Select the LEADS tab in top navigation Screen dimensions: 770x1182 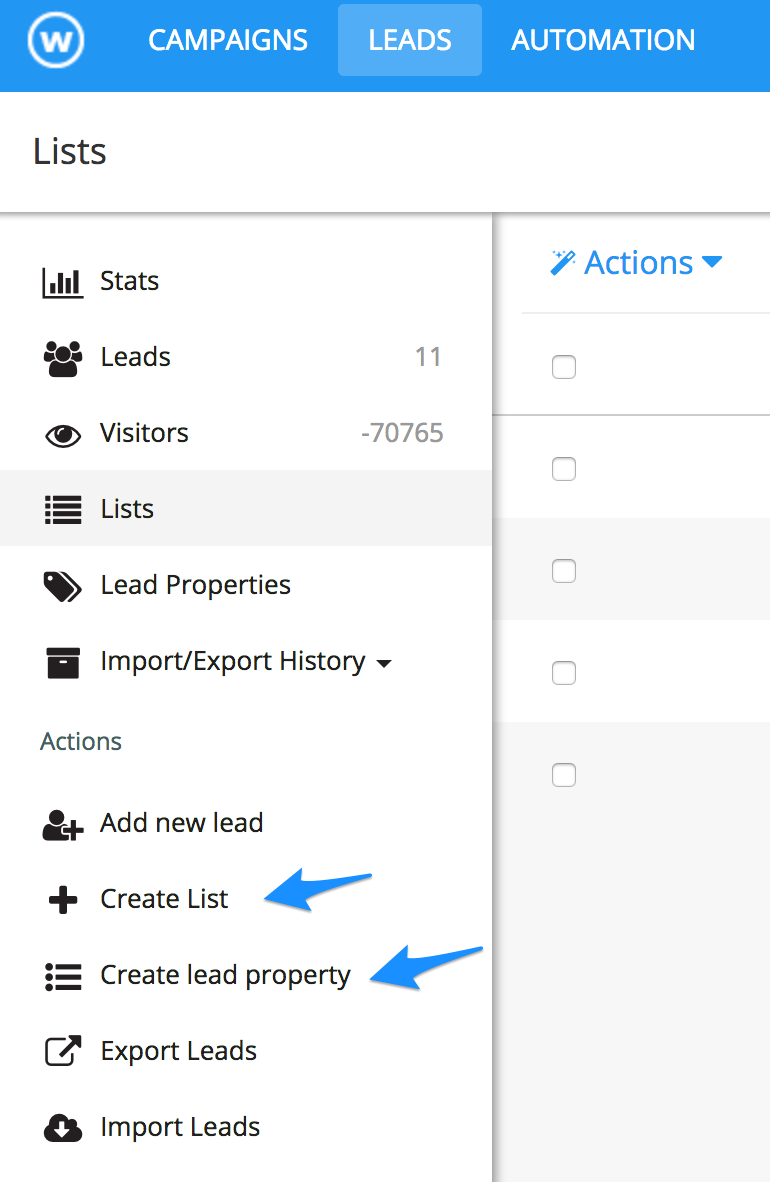point(410,40)
